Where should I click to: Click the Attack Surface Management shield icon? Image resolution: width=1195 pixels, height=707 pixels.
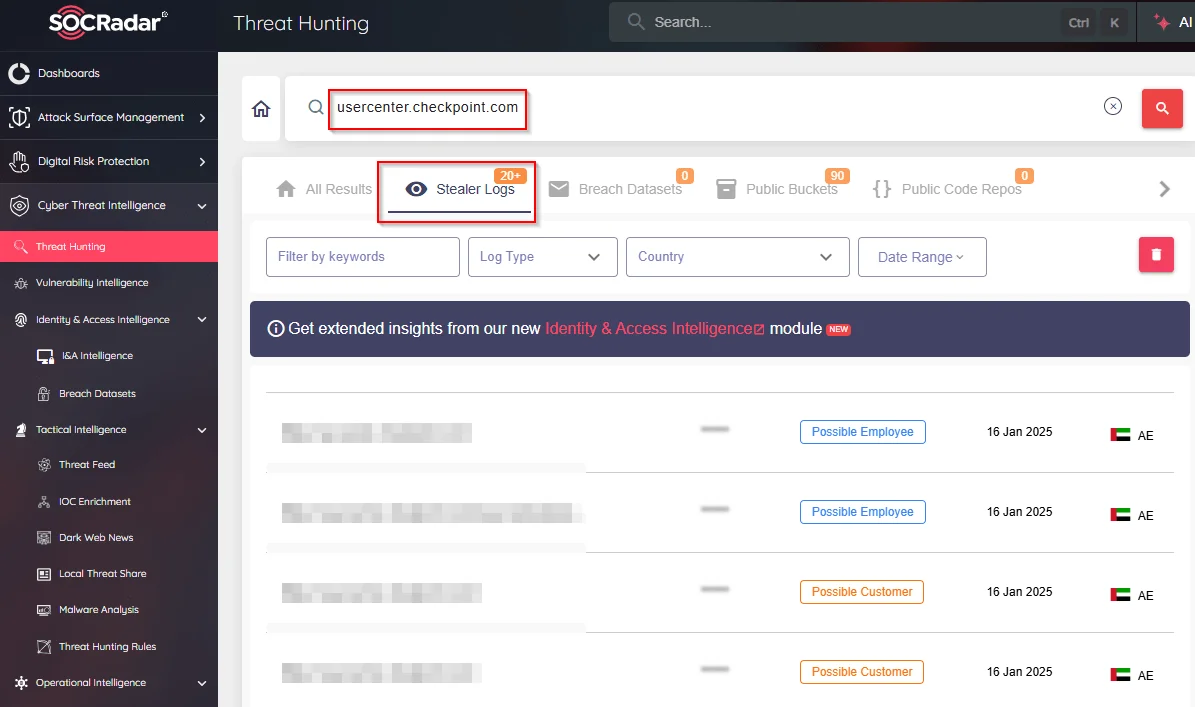coord(19,117)
